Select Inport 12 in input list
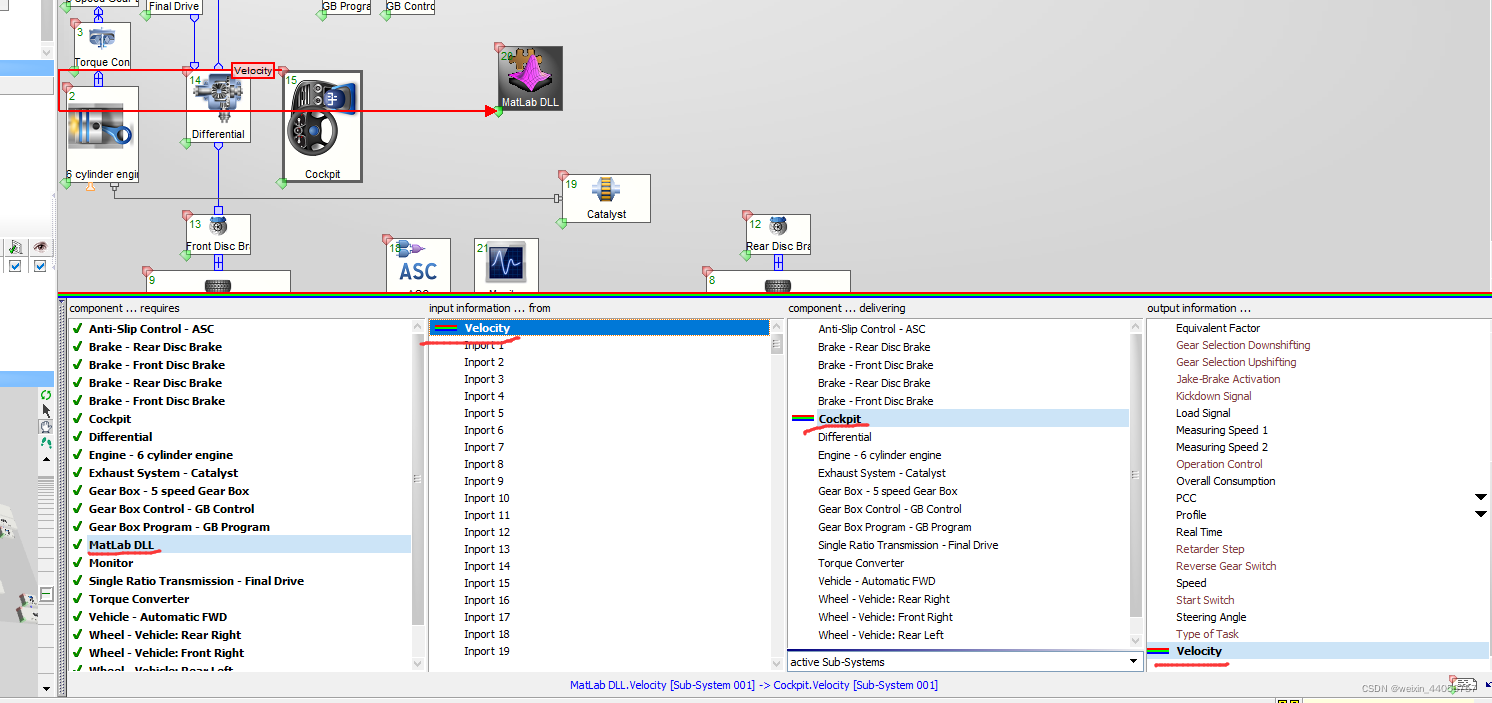 487,532
